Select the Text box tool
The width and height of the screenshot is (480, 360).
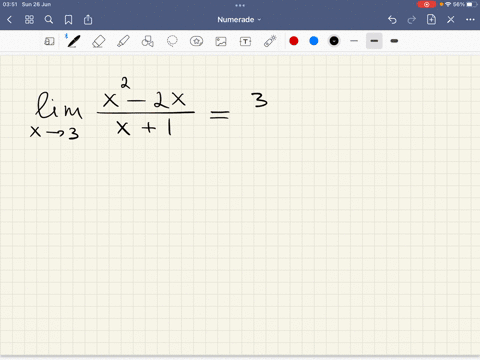click(245, 41)
